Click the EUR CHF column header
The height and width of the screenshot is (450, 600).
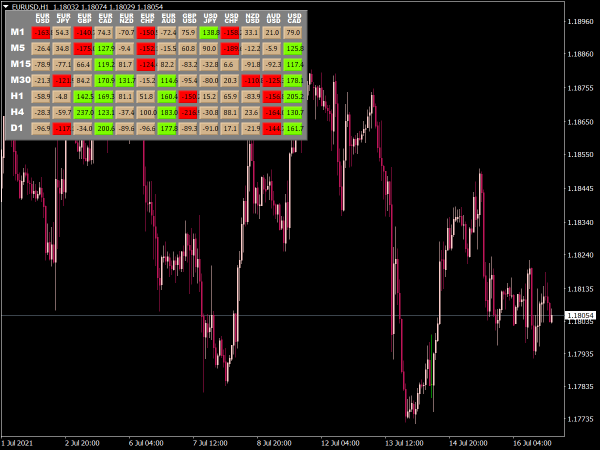[147, 18]
